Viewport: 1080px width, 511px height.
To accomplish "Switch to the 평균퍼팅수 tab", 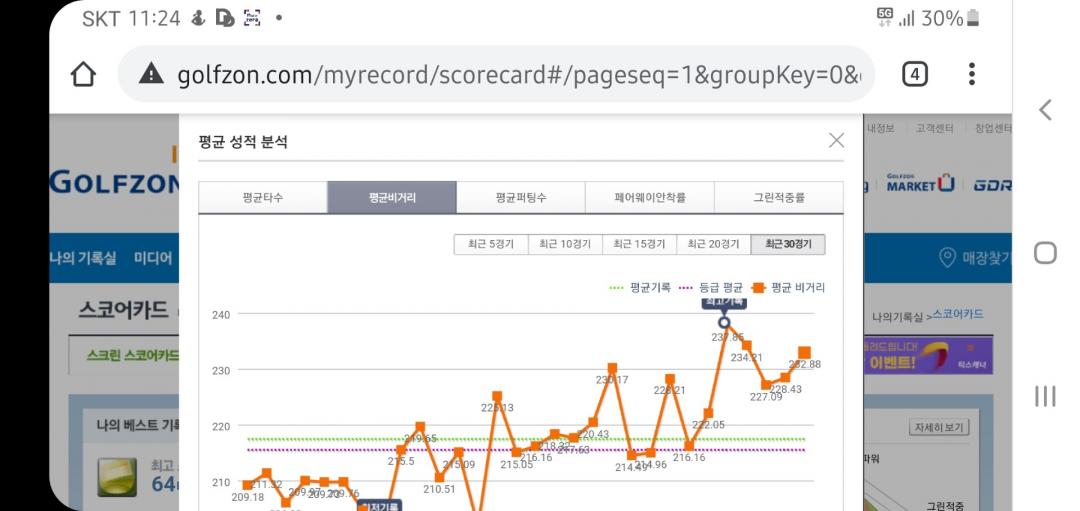I will pyautogui.click(x=520, y=198).
